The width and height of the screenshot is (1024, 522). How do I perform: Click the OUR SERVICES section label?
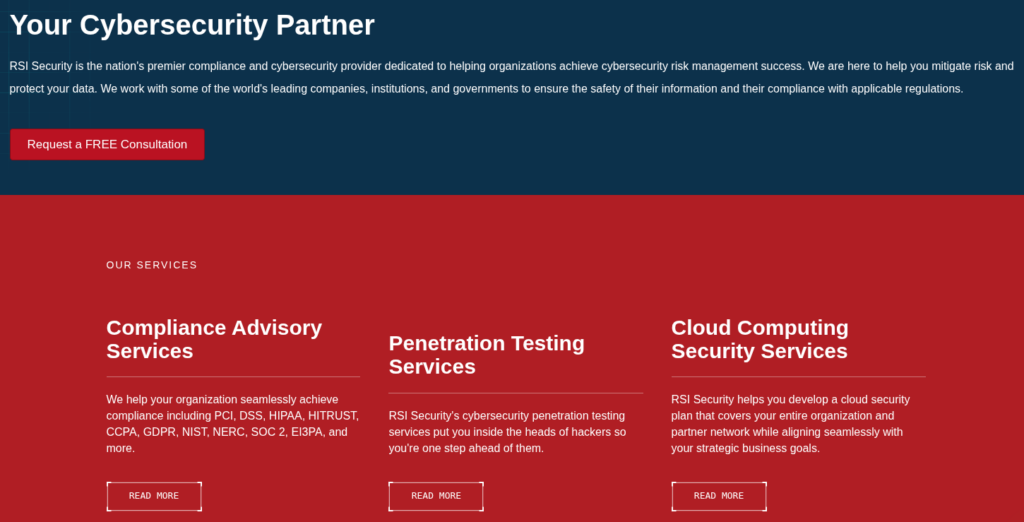coord(152,265)
